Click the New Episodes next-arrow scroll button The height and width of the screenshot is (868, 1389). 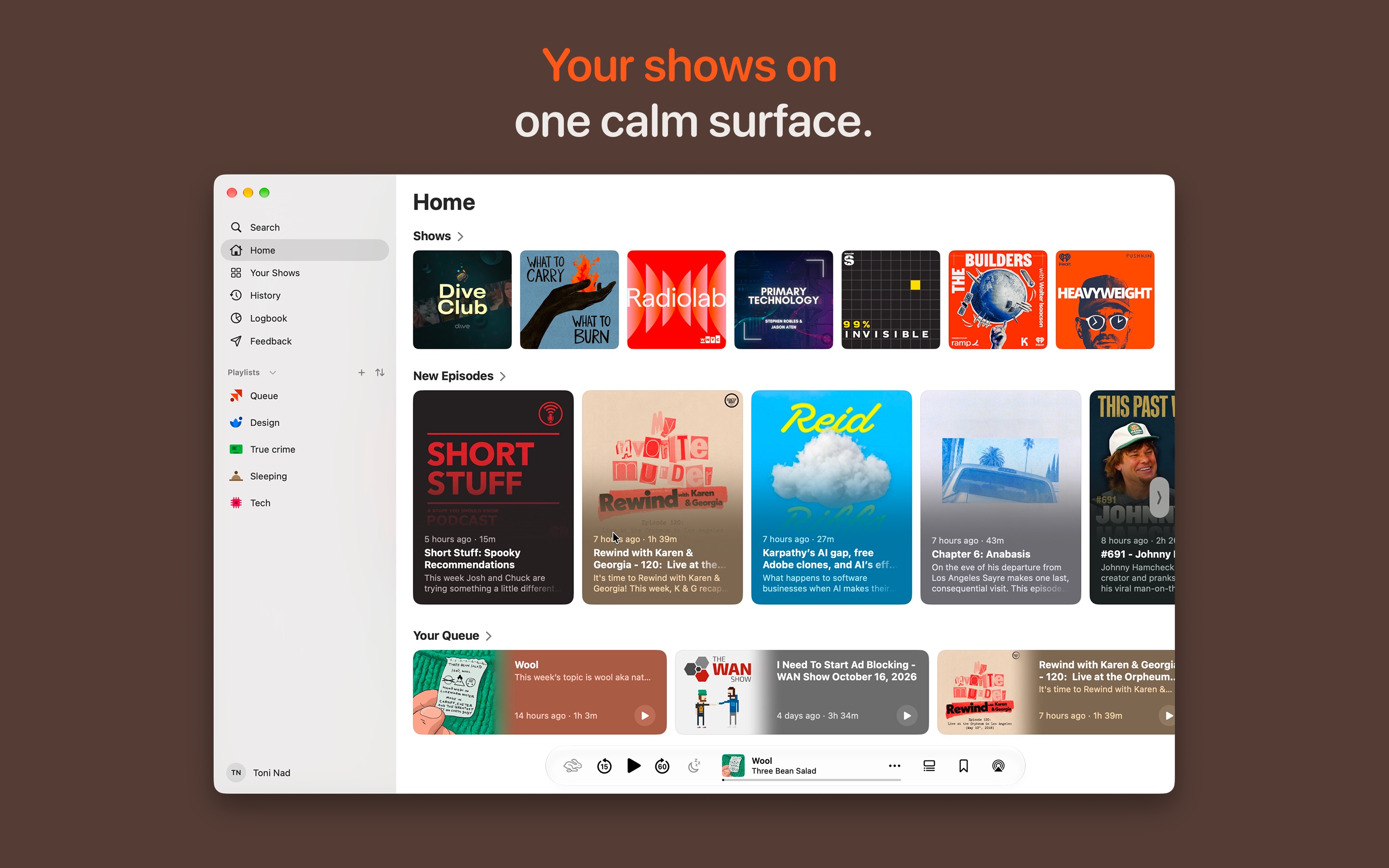(x=1159, y=497)
